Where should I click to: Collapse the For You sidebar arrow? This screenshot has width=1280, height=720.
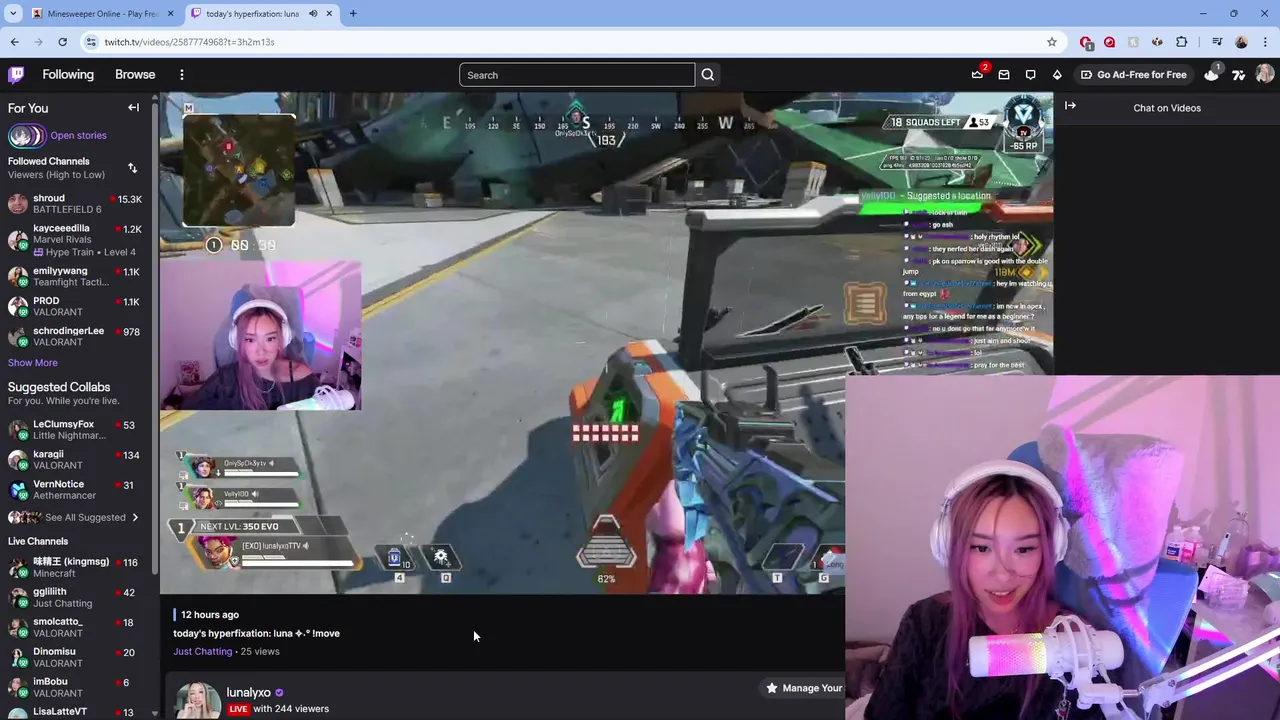[133, 108]
